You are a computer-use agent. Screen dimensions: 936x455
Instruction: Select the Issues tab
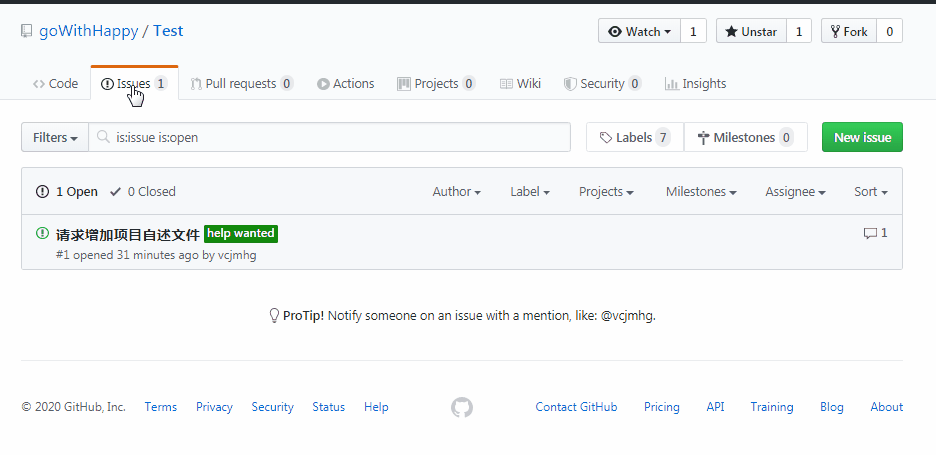coord(134,84)
